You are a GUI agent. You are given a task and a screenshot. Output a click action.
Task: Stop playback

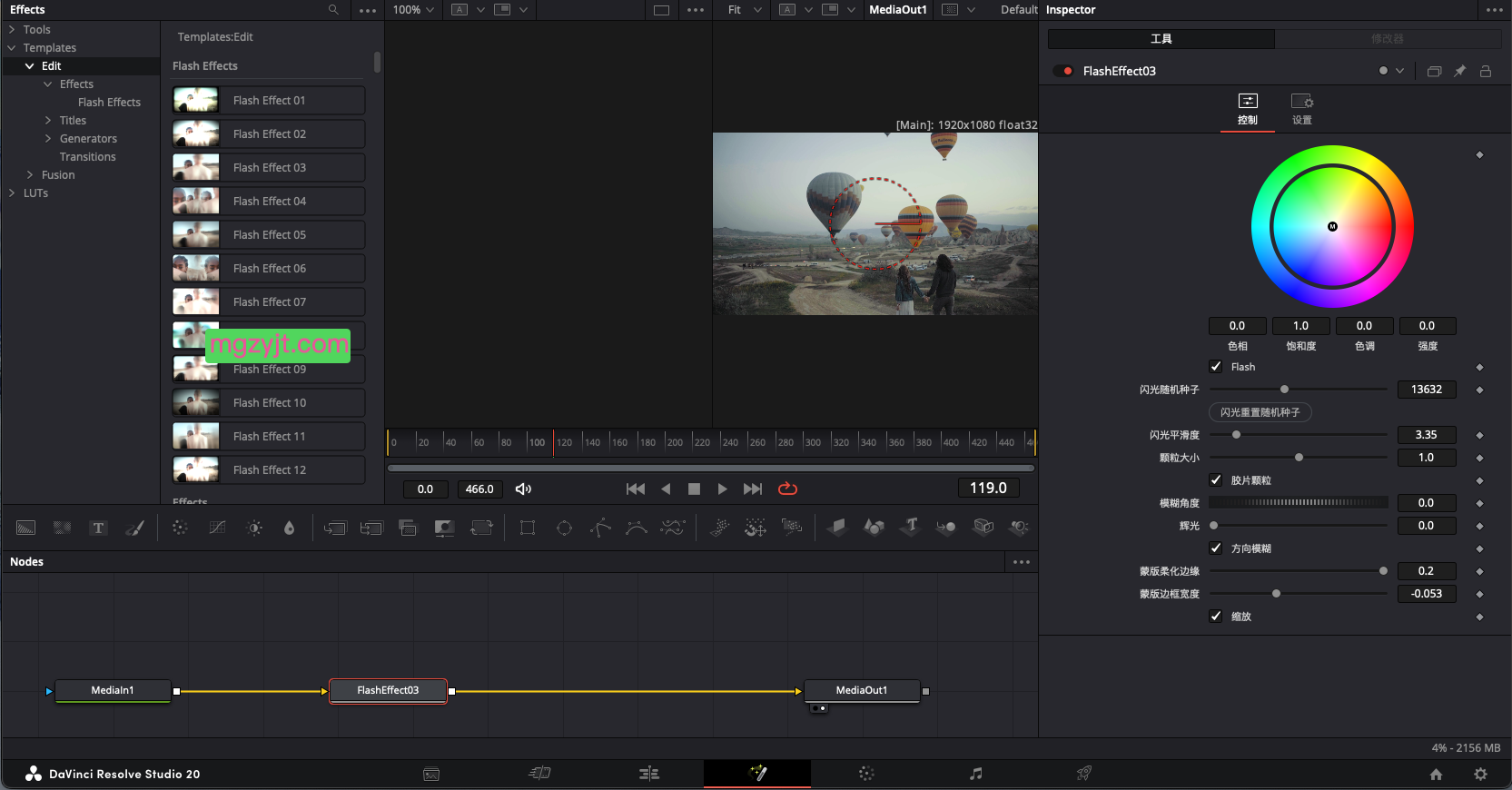click(x=694, y=489)
